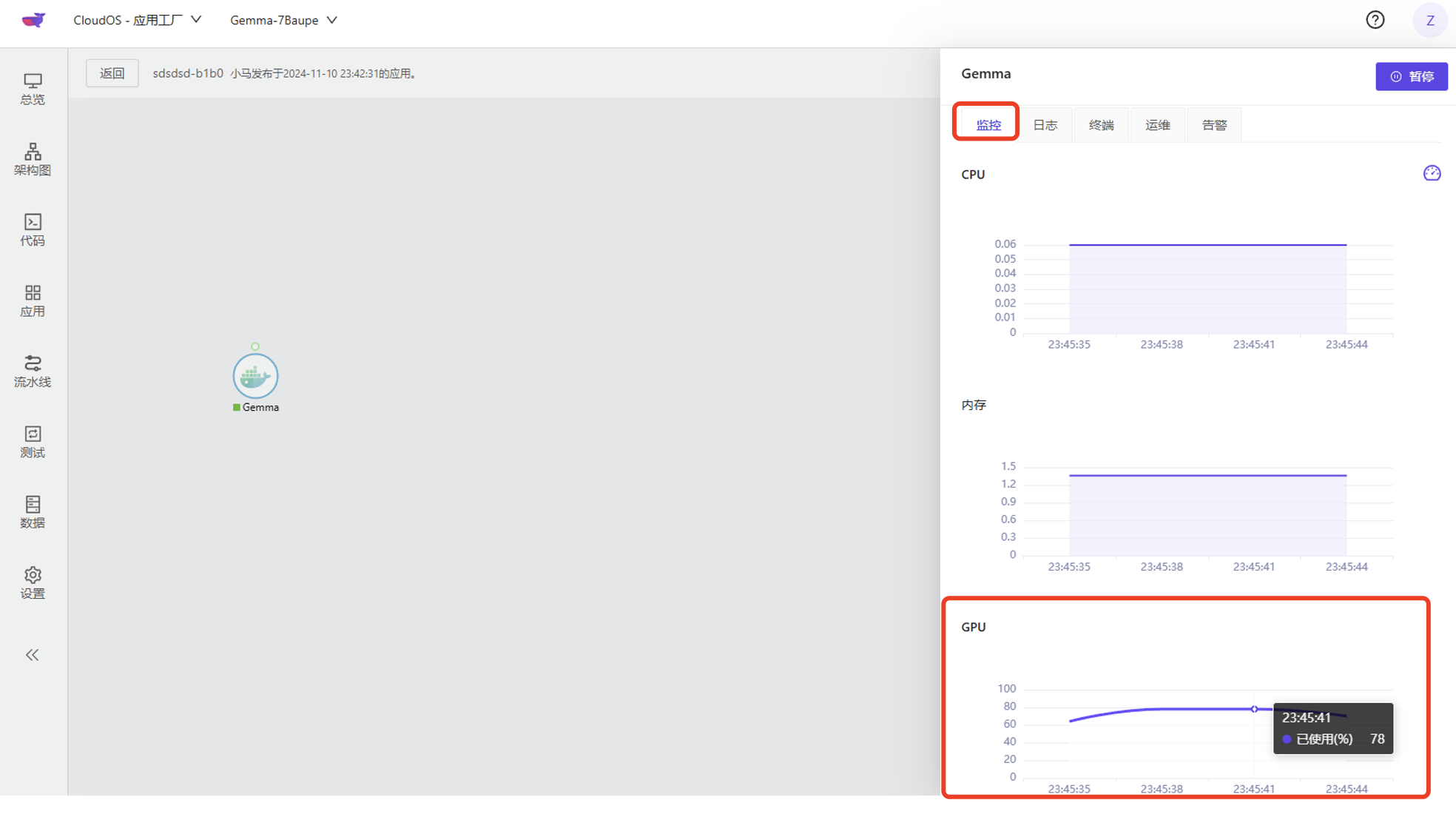This screenshot has height=820, width=1456.
Task: Select the Gemma docker container node
Action: coord(255,376)
